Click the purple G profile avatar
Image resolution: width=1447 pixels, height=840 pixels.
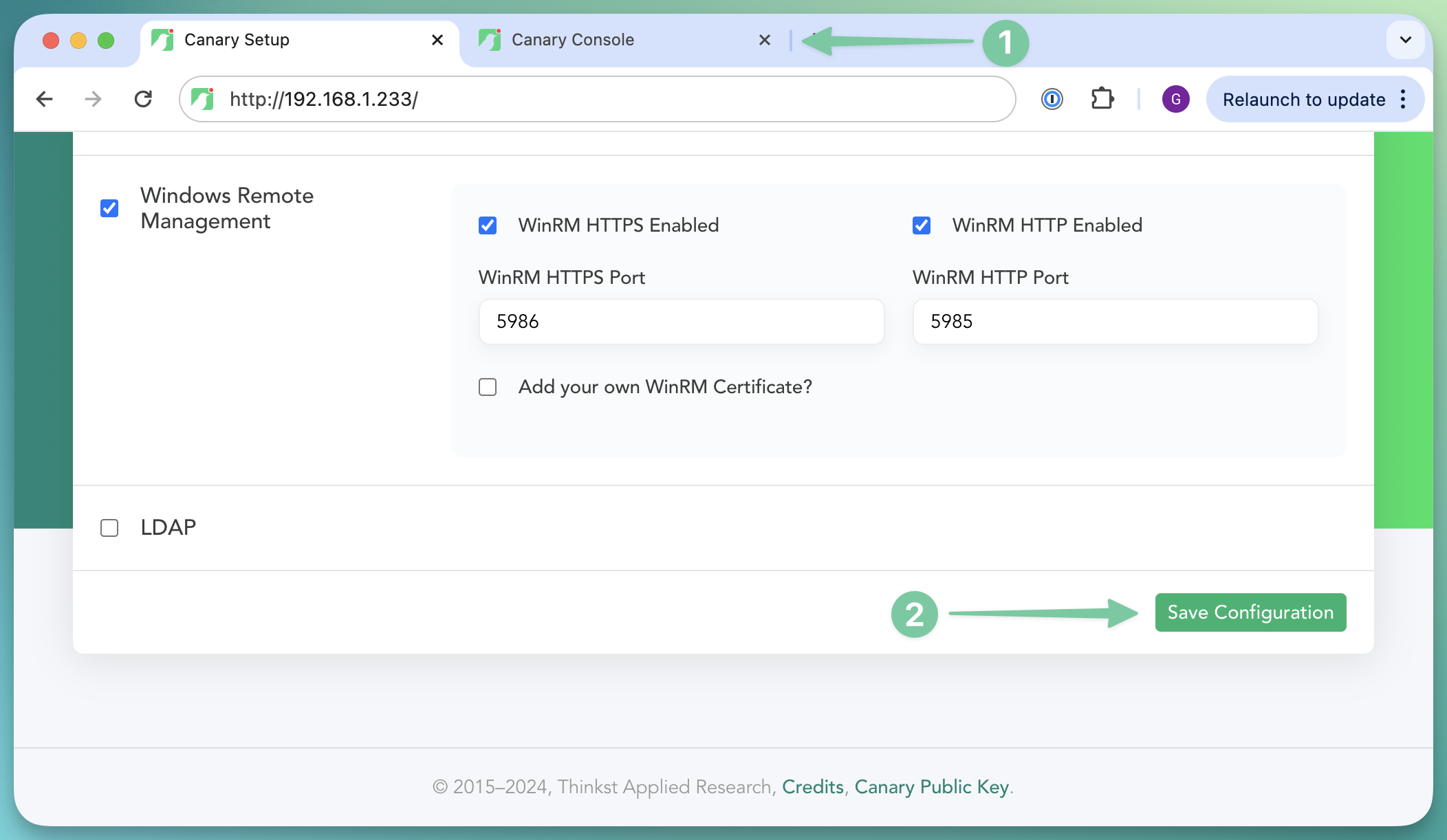1176,99
